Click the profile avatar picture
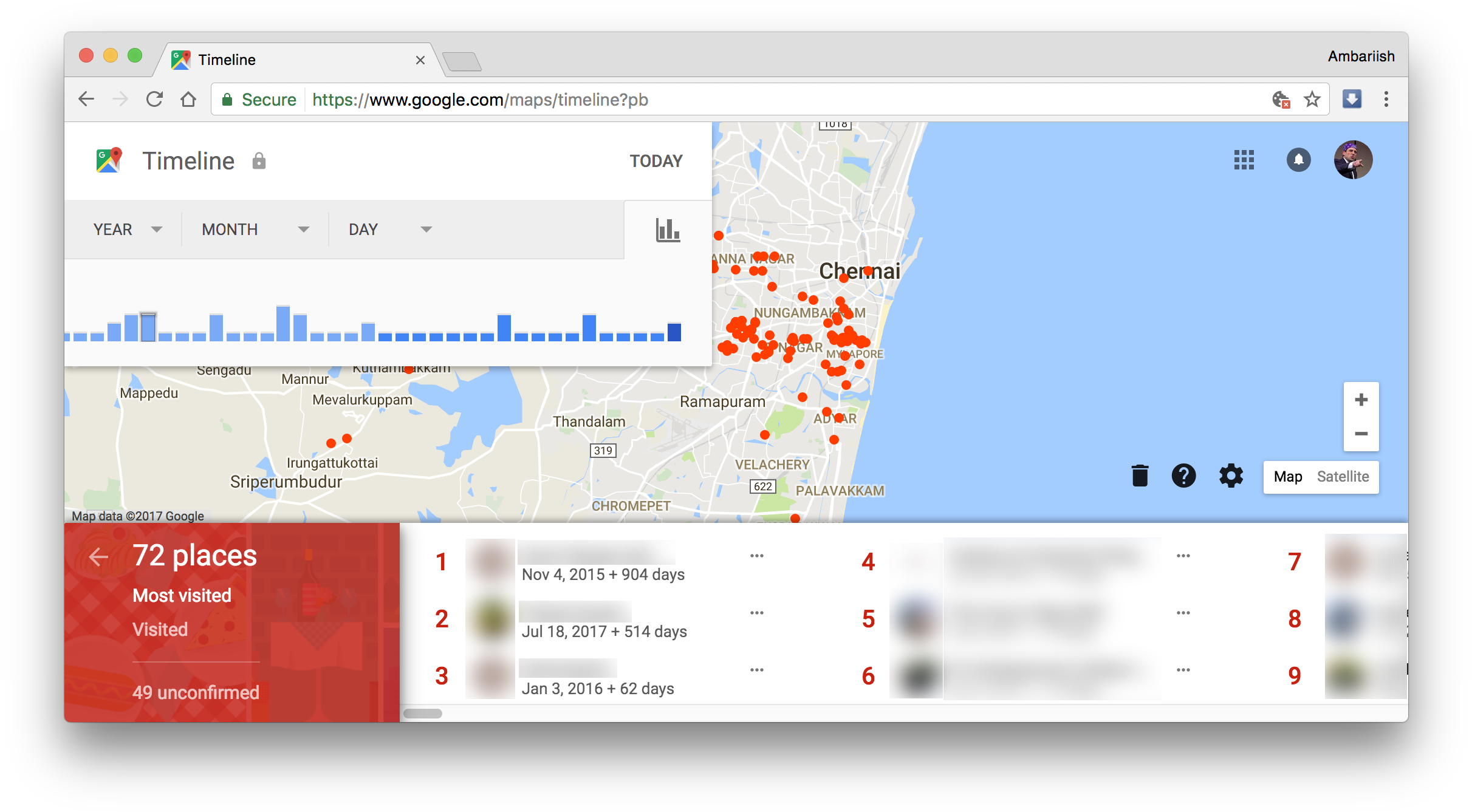Screen dimensions: 1472x812 point(1354,160)
